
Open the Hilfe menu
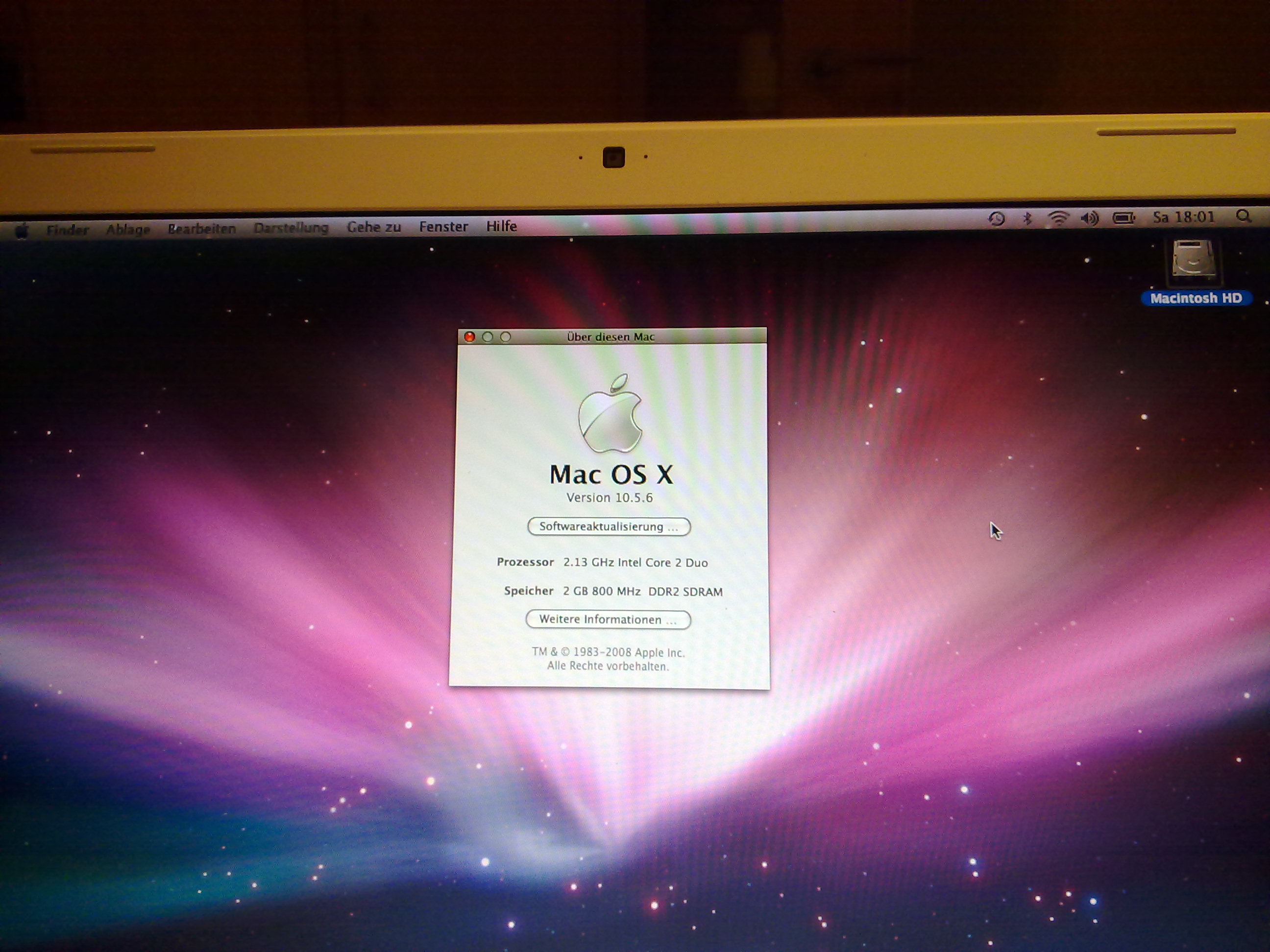tap(501, 226)
